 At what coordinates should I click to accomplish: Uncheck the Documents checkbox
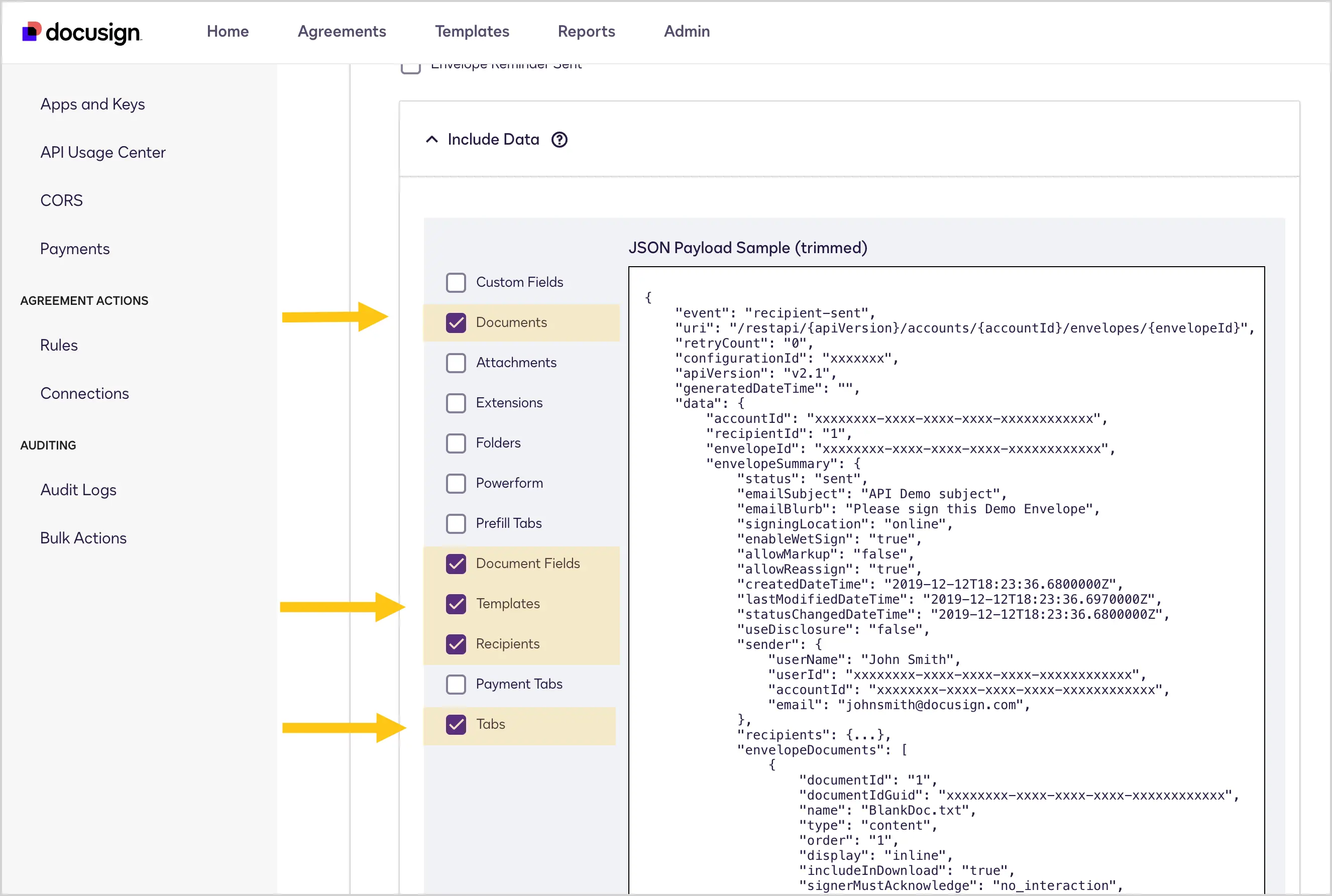(456, 322)
